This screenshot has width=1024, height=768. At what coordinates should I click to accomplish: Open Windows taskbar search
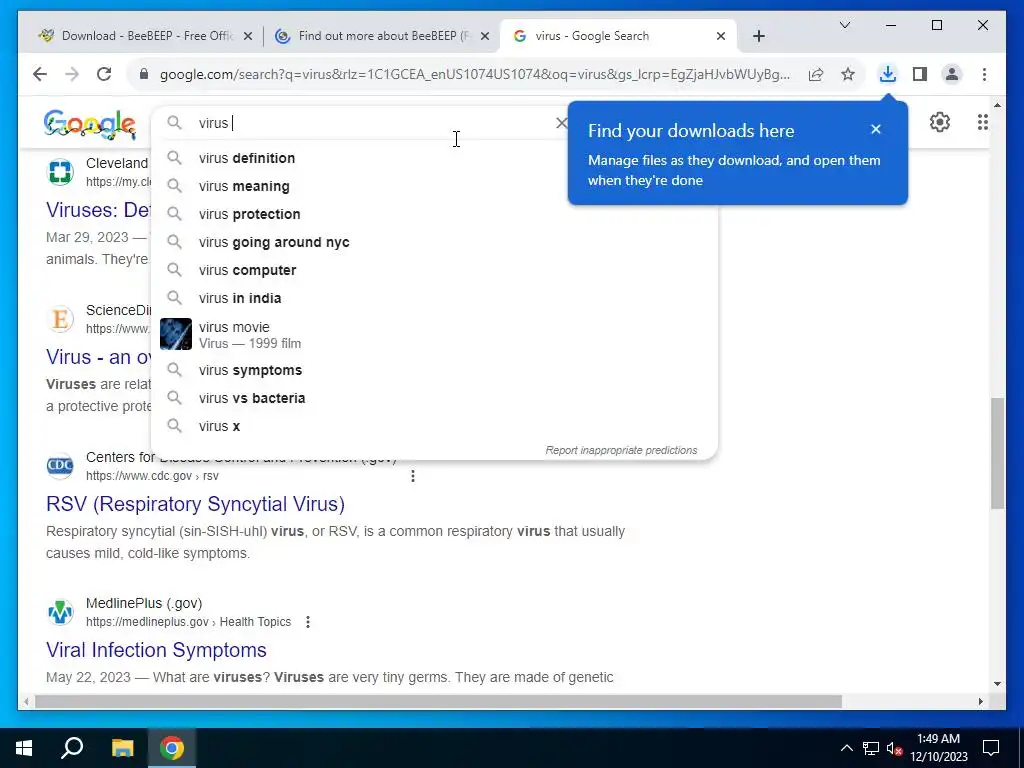pyautogui.click(x=72, y=748)
